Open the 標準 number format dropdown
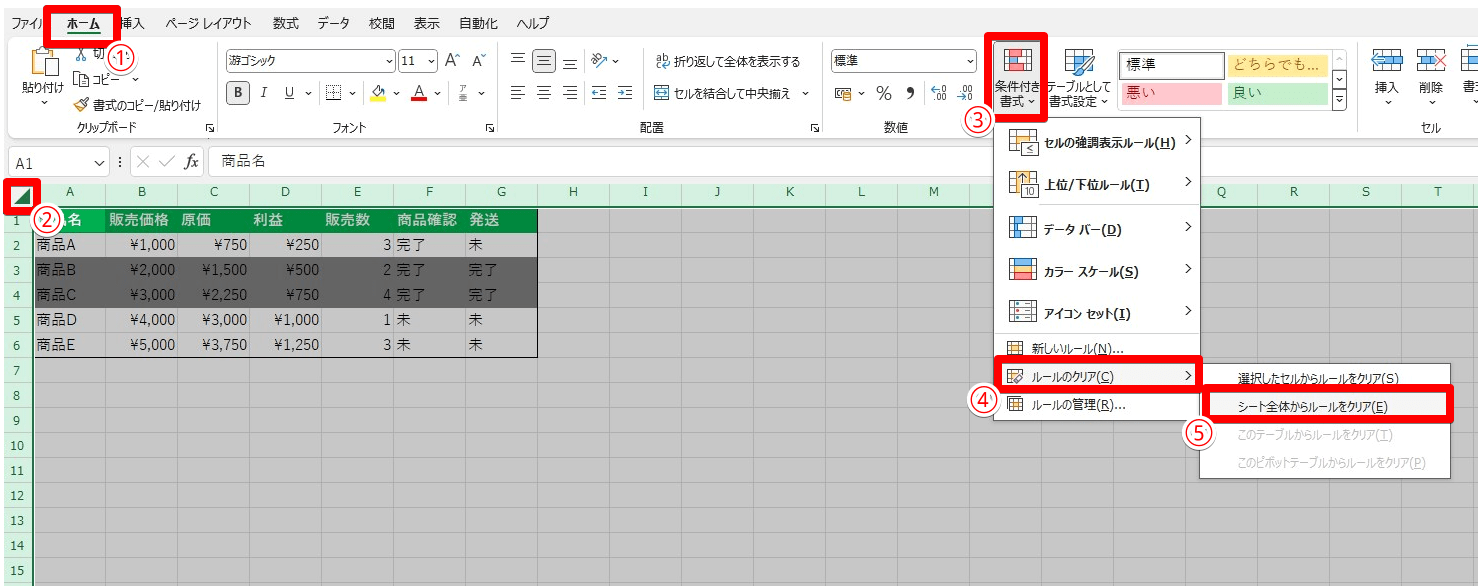The width and height of the screenshot is (1478, 586). (x=903, y=61)
